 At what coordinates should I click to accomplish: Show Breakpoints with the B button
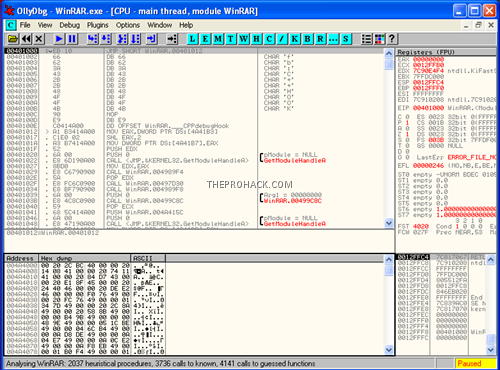308,39
